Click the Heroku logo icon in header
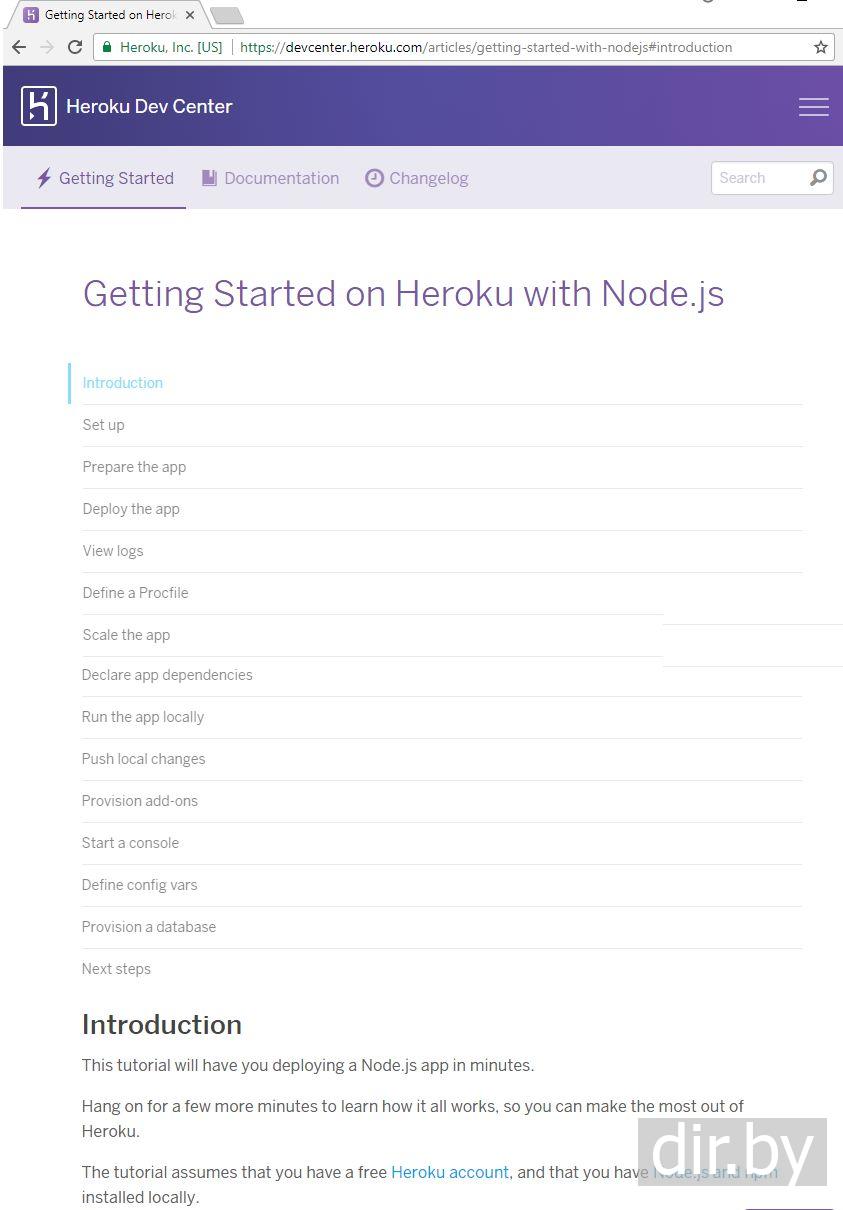The height and width of the screenshot is (1210, 843). 39,106
